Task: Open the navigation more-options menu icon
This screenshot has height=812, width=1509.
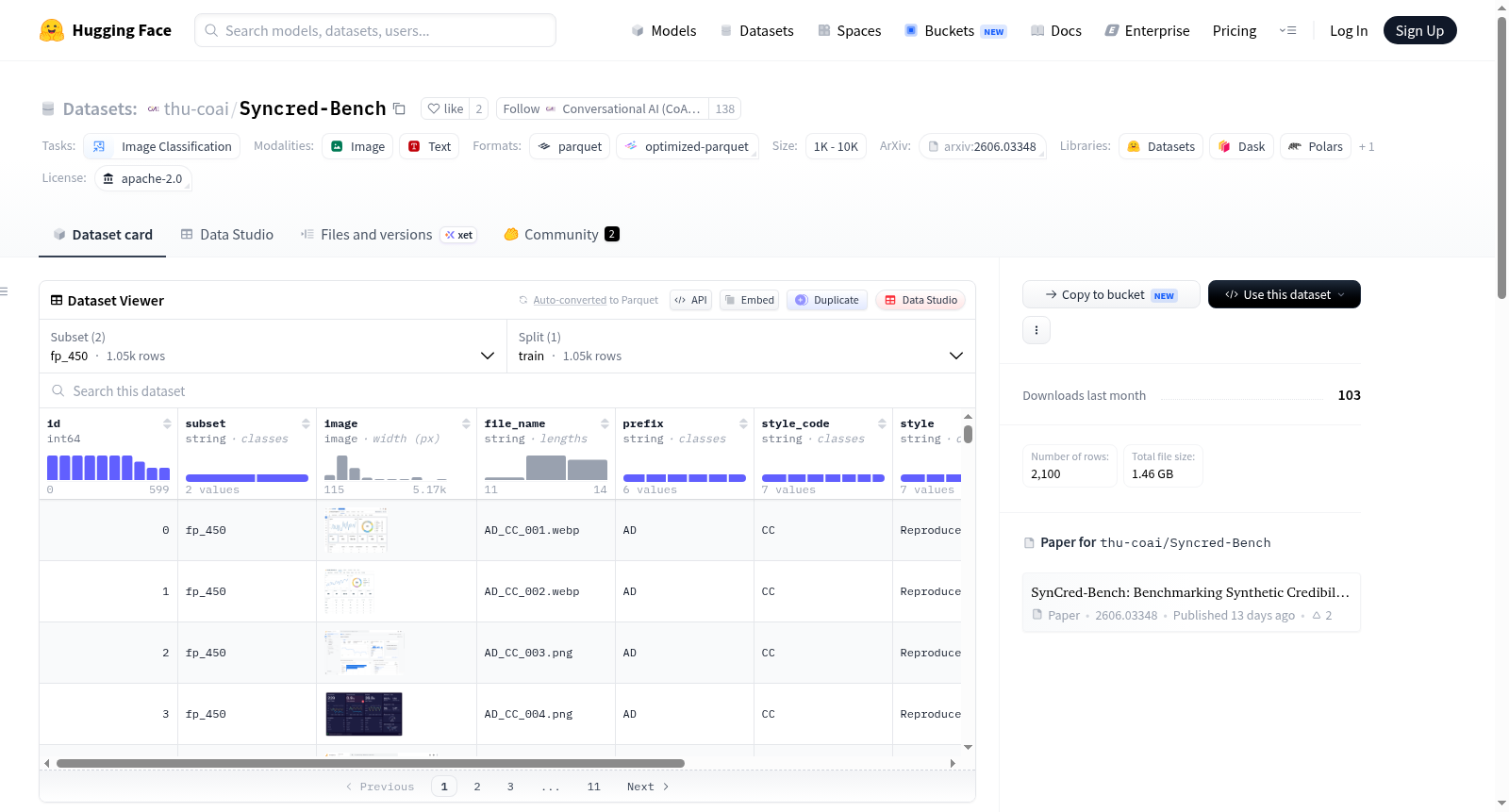Action: (1287, 30)
